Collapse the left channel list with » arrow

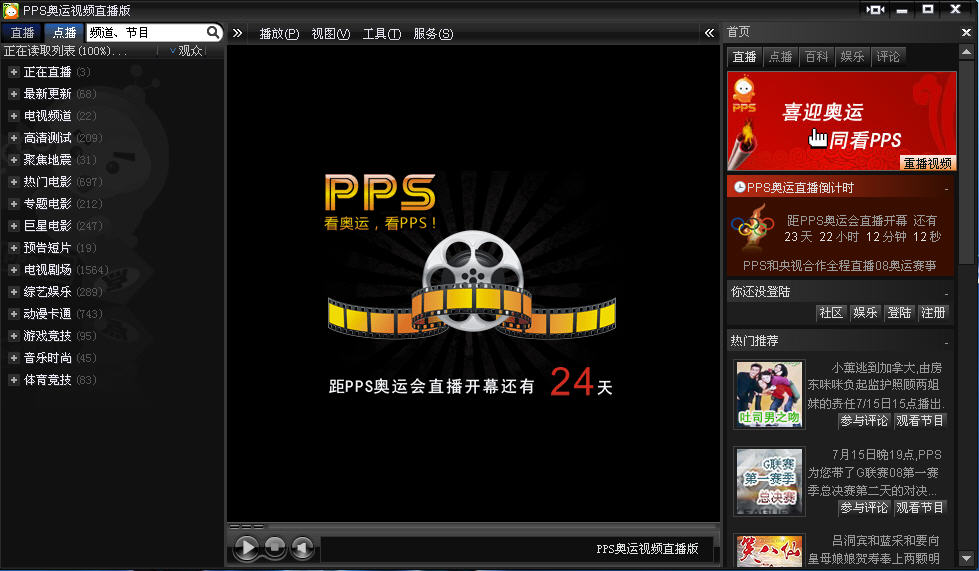point(238,33)
